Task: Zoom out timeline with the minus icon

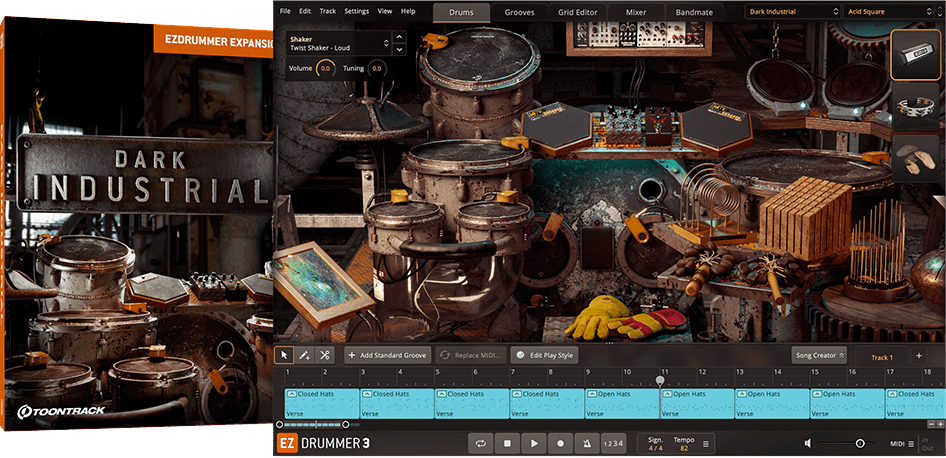Action: pos(932,424)
